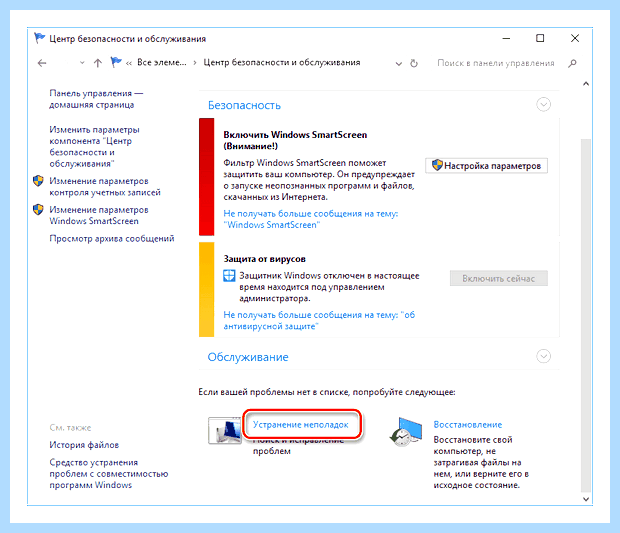
Task: Open 'Средство устранения проблем с совместимостью' link
Action: (x=109, y=474)
